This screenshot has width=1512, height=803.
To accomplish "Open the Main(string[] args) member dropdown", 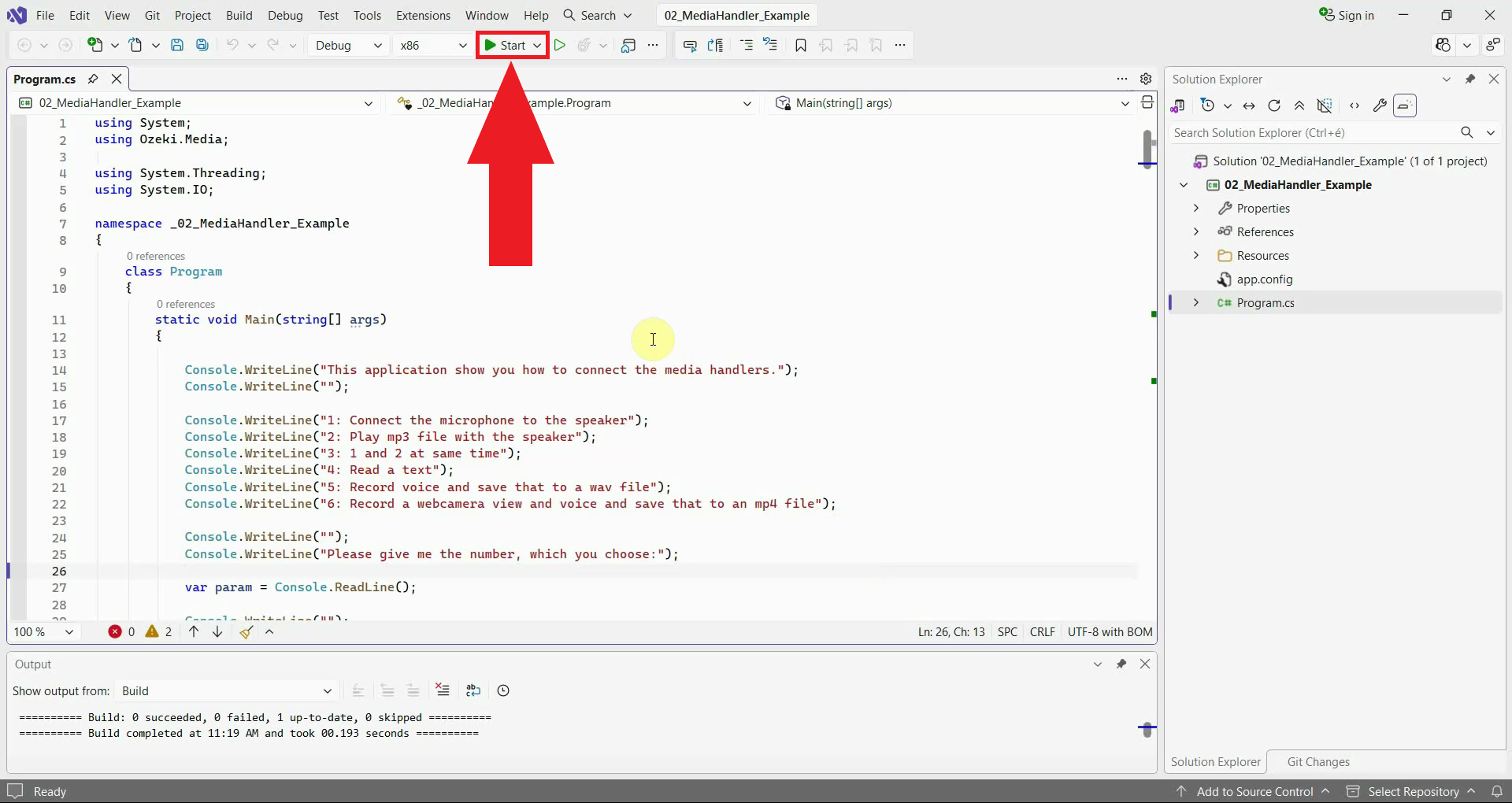I will tap(951, 102).
